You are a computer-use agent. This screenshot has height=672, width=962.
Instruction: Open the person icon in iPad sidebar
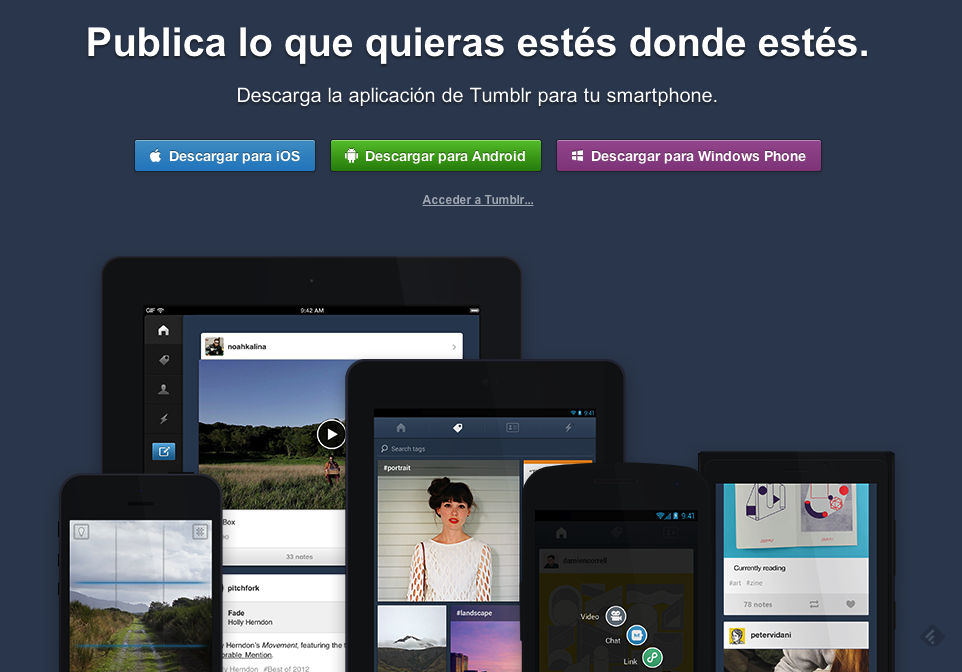tap(163, 390)
